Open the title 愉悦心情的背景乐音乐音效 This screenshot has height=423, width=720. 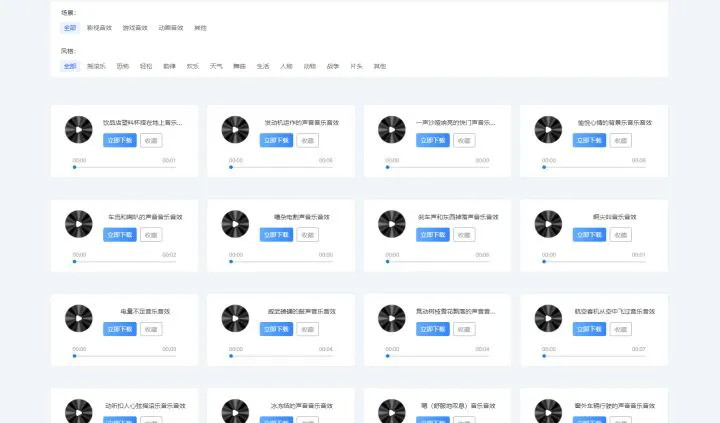coord(615,123)
